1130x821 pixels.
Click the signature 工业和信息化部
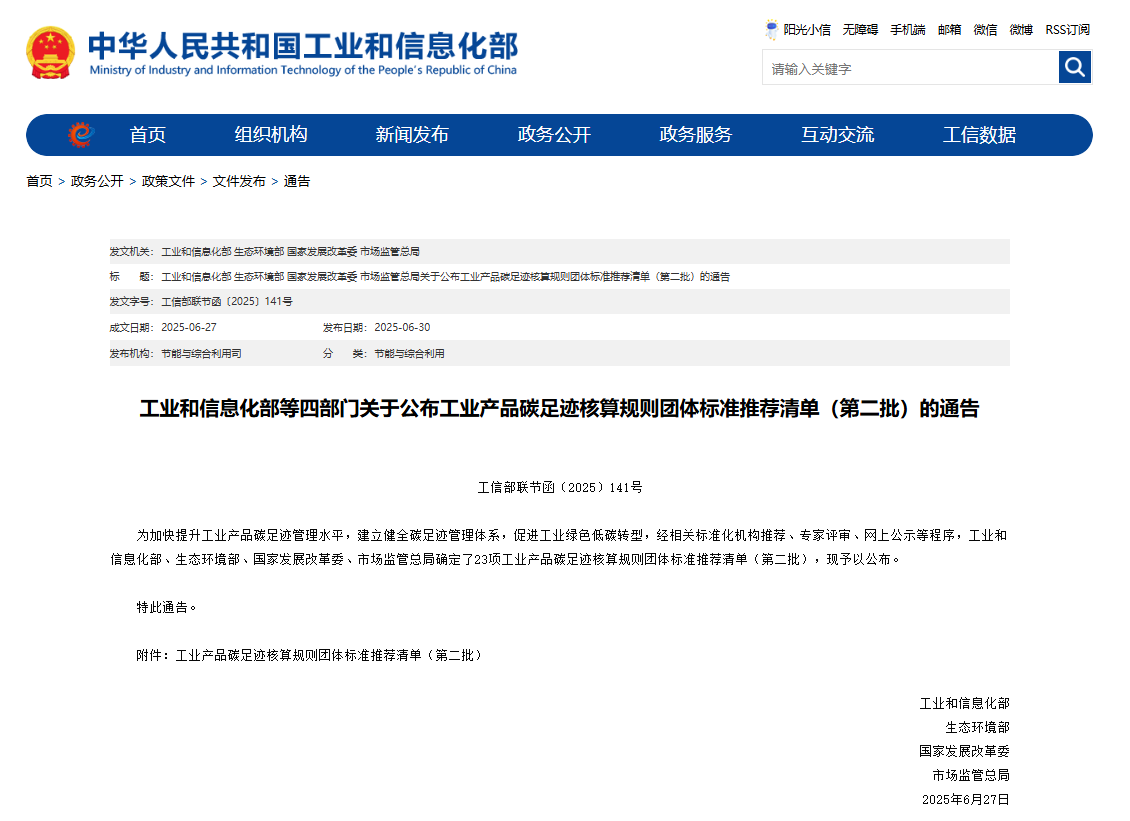pyautogui.click(x=964, y=703)
